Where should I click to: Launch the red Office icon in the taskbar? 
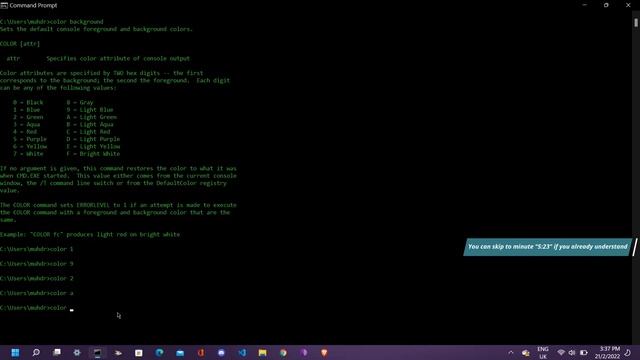(201, 353)
